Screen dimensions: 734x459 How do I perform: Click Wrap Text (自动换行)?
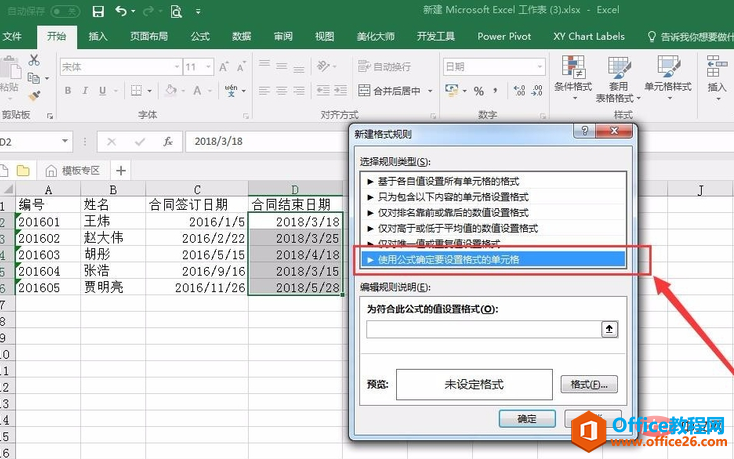[385, 67]
